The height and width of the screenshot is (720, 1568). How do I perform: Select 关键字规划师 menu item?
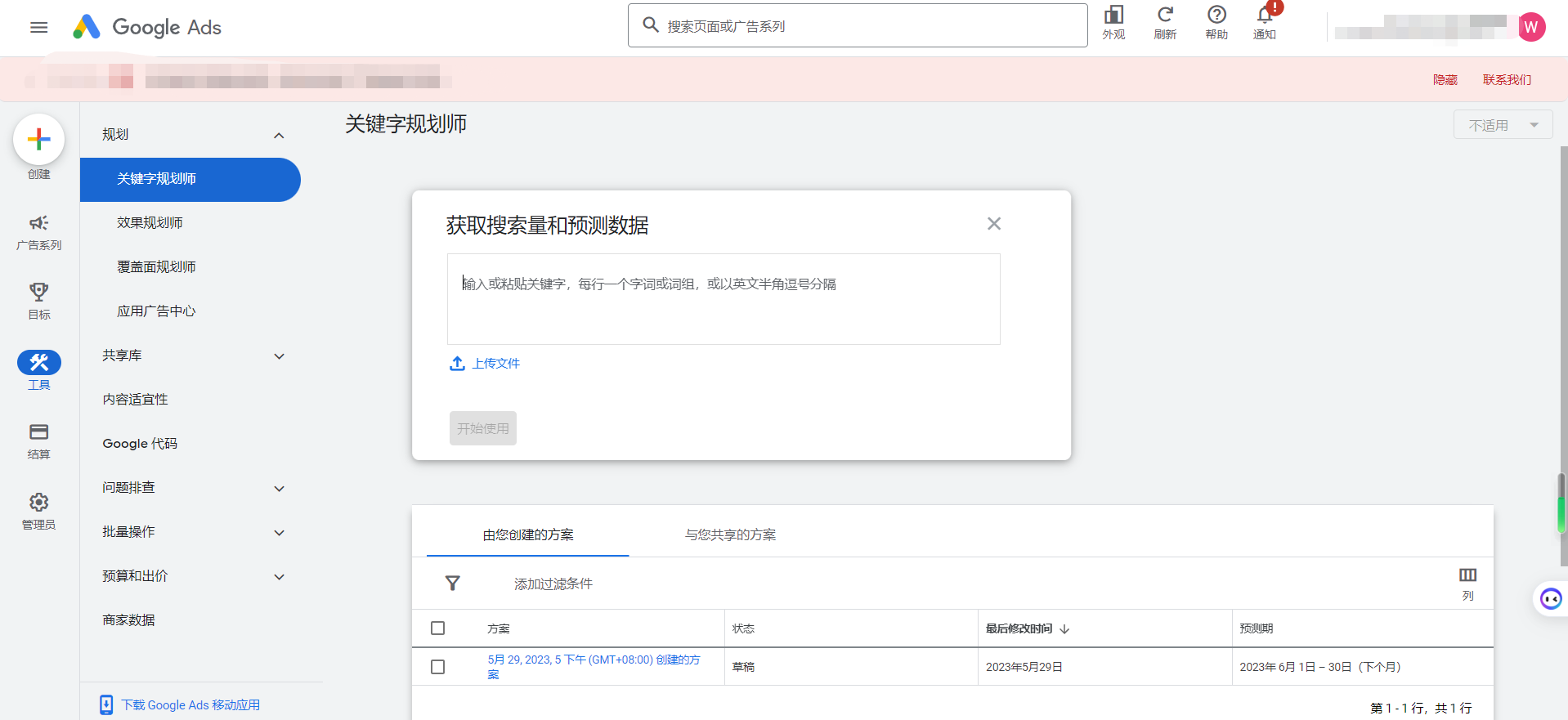tap(190, 179)
